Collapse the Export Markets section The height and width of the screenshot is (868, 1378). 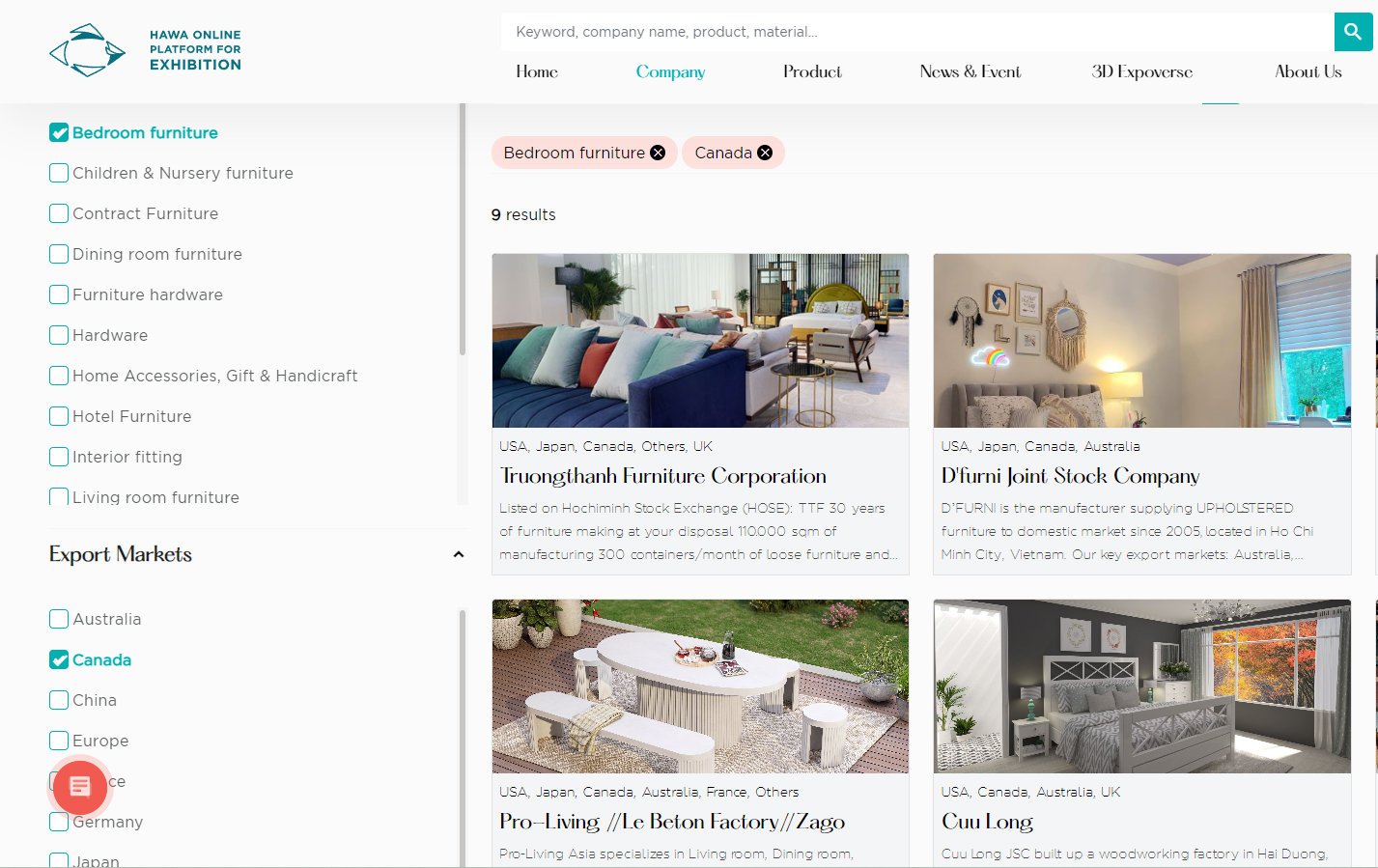pos(459,554)
